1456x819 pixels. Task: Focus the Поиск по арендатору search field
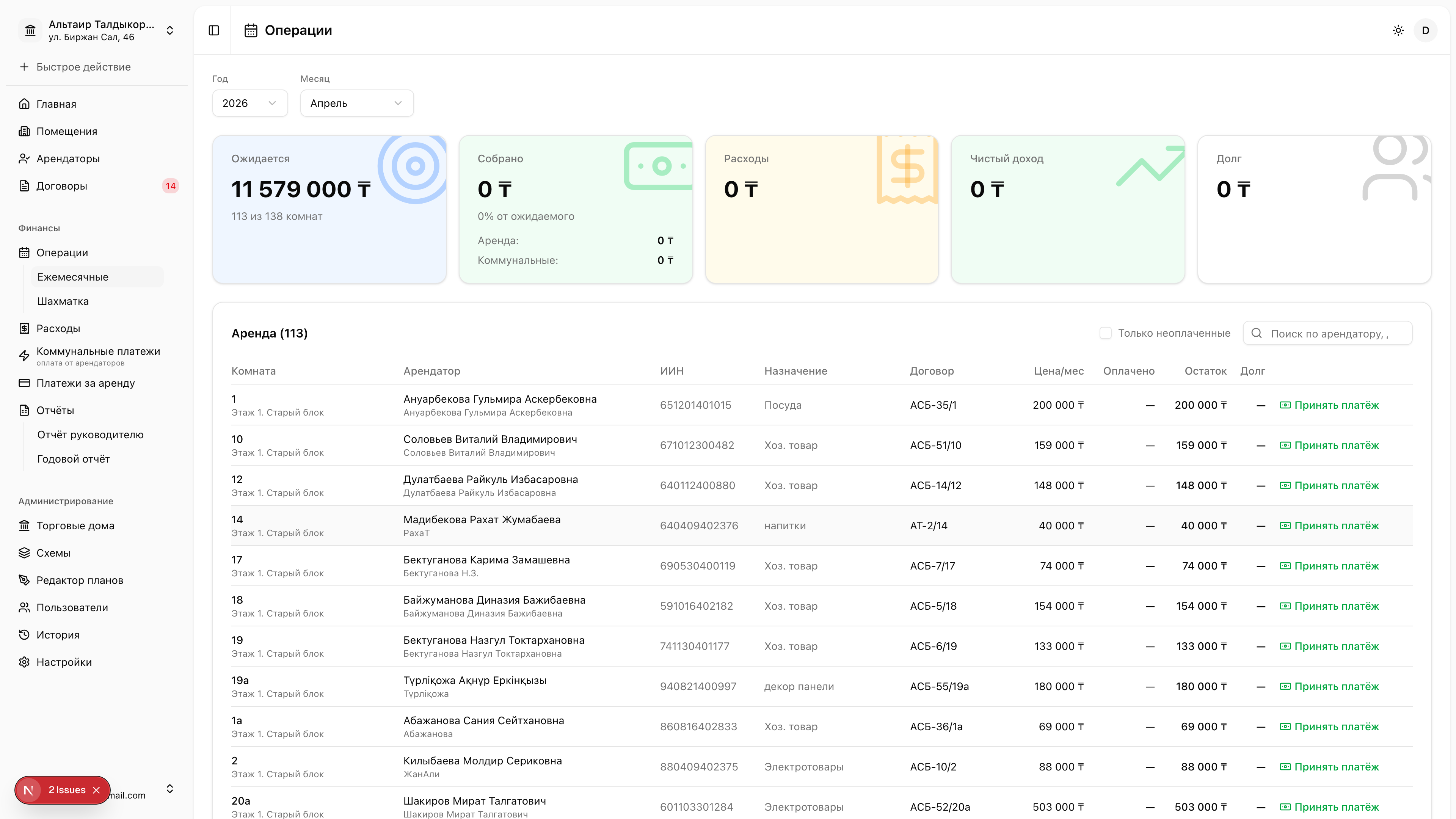(1328, 334)
